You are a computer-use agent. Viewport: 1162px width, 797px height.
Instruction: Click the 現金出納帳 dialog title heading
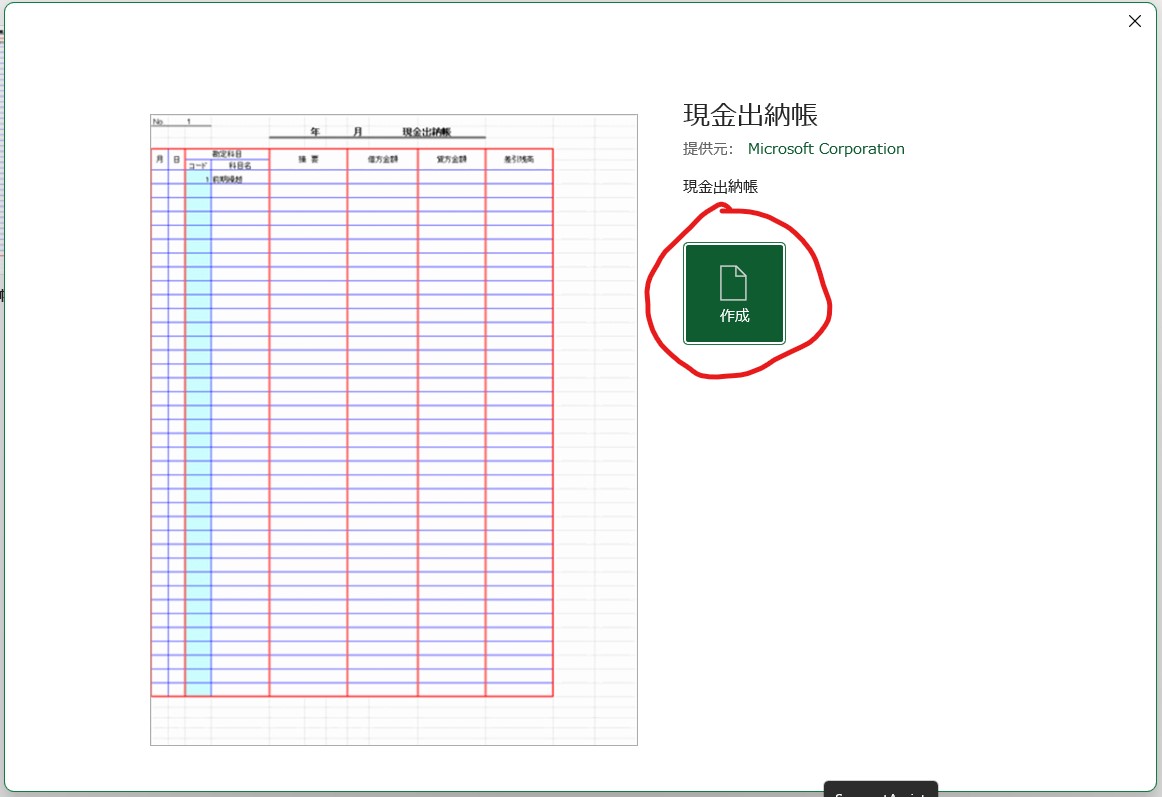point(750,115)
